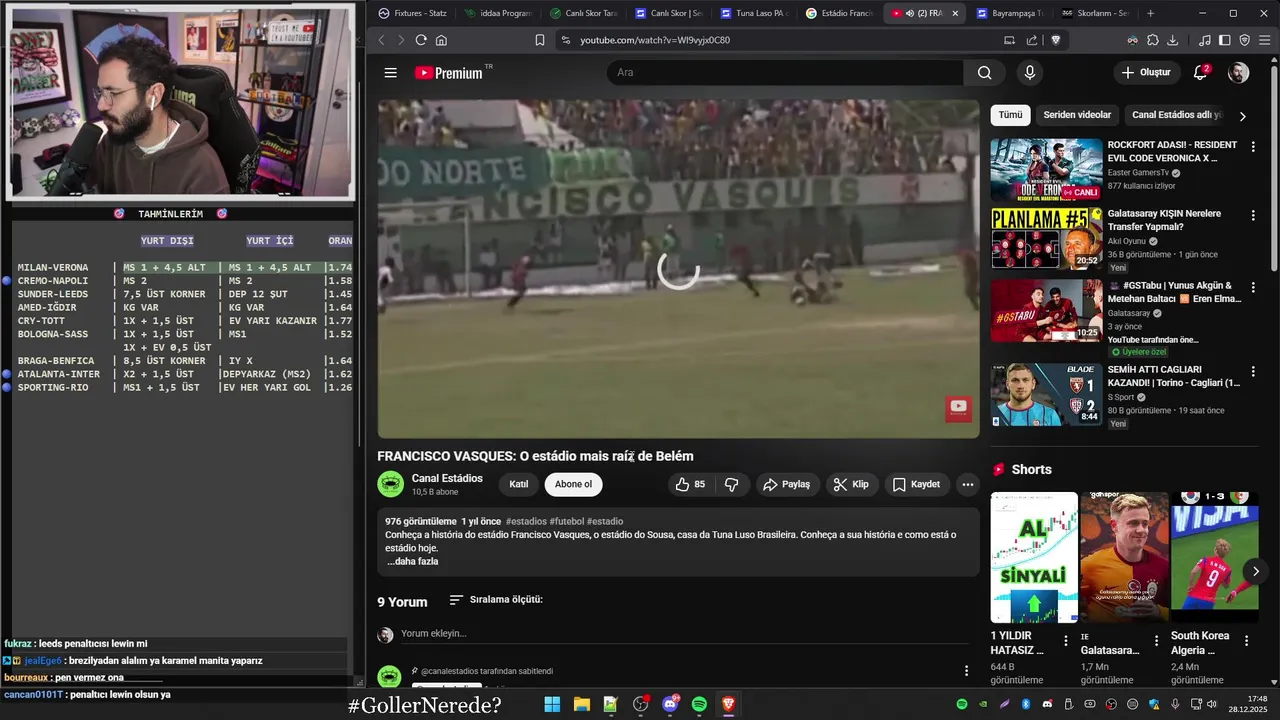The image size is (1280, 720).
Task: Switch to iddaa Program tab
Action: point(499,13)
